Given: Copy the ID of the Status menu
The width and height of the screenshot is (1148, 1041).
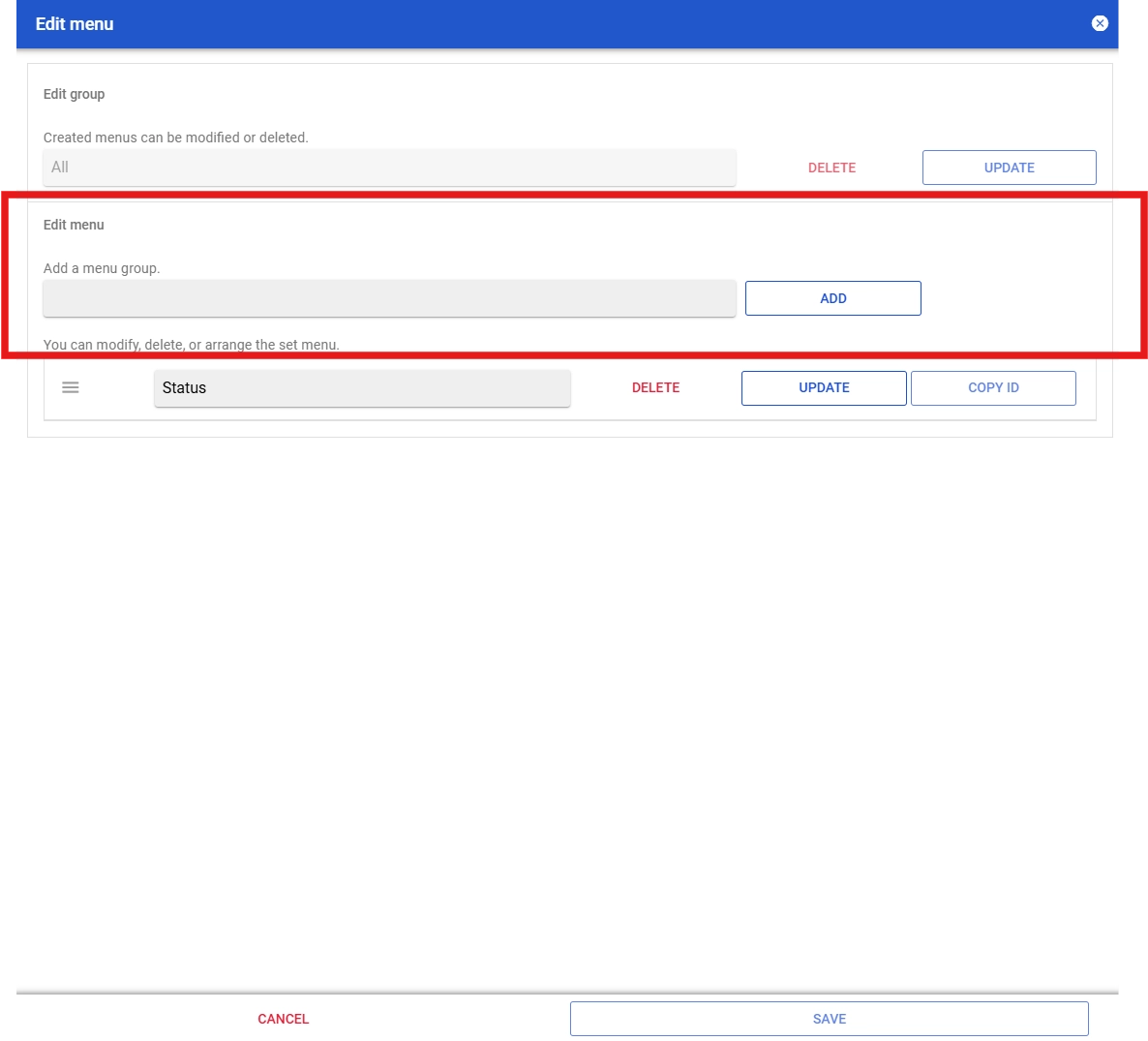Looking at the screenshot, I should pyautogui.click(x=993, y=387).
